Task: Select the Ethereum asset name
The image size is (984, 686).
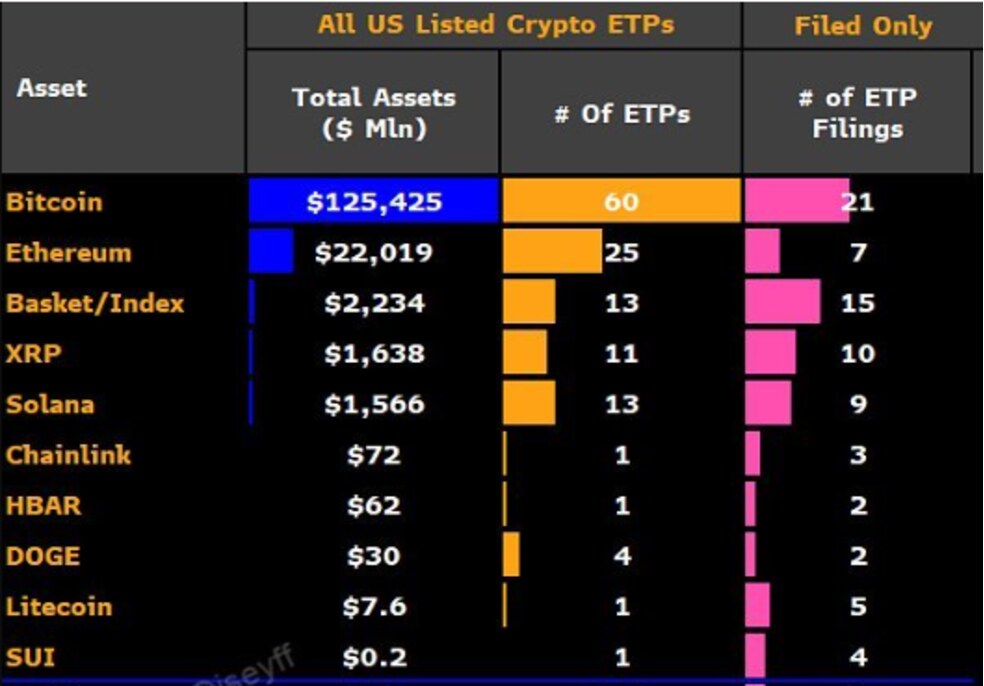Action: point(68,252)
